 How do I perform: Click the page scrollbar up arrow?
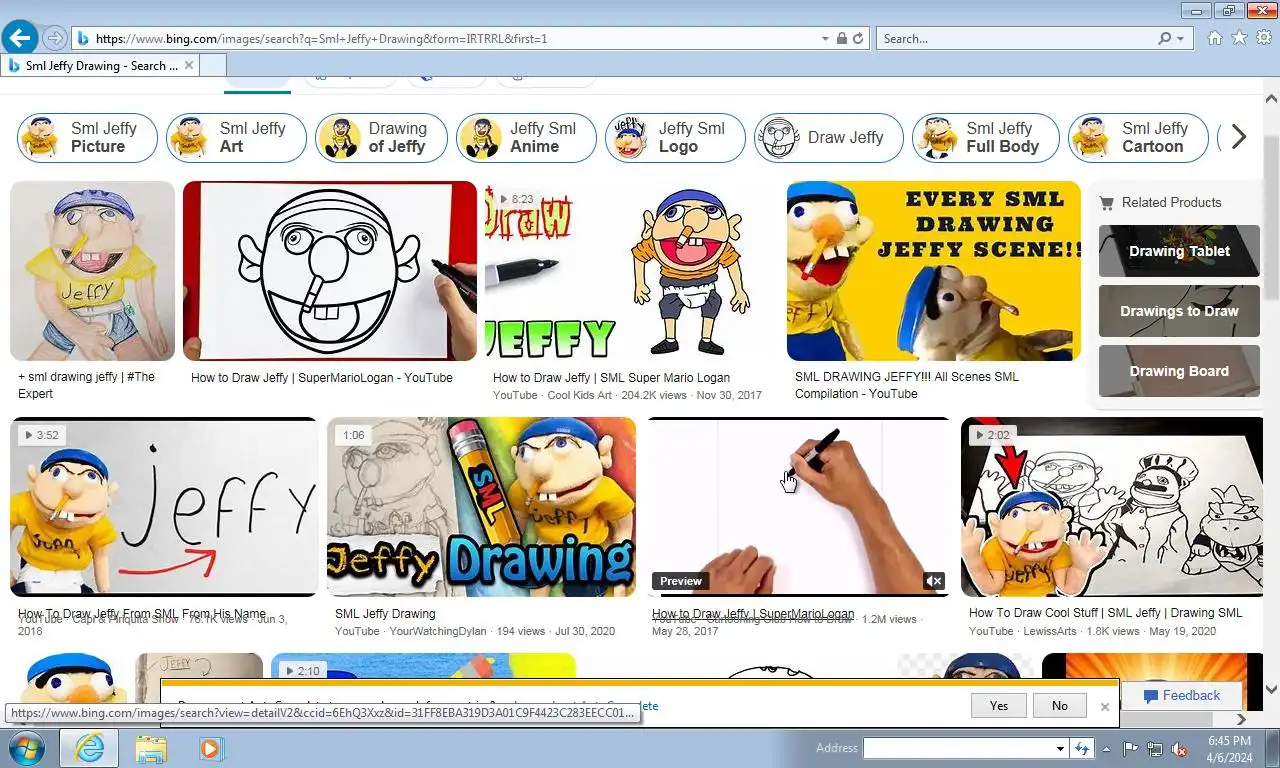1271,99
